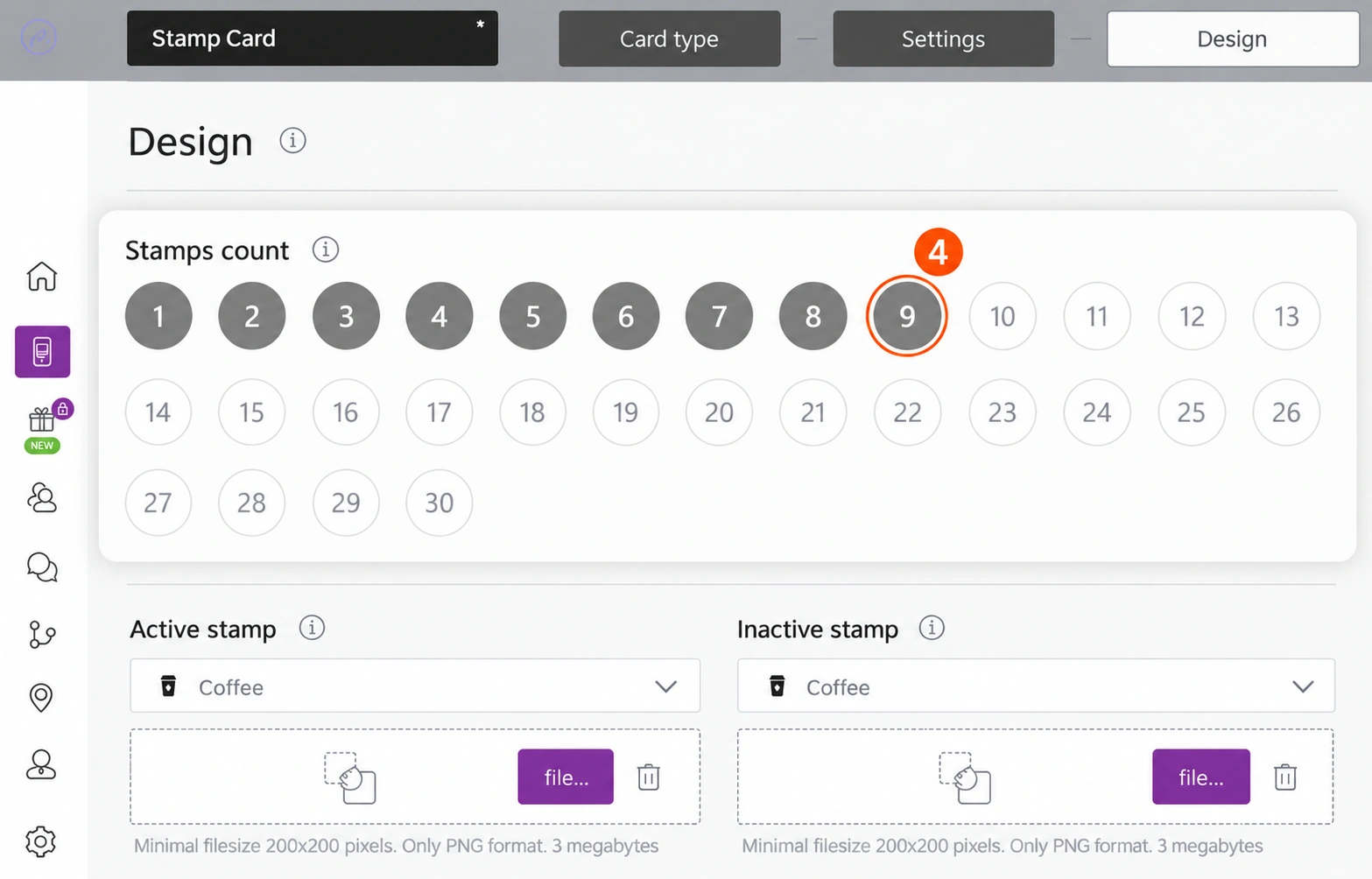Select the purple card/phone sidebar icon

[x=42, y=352]
